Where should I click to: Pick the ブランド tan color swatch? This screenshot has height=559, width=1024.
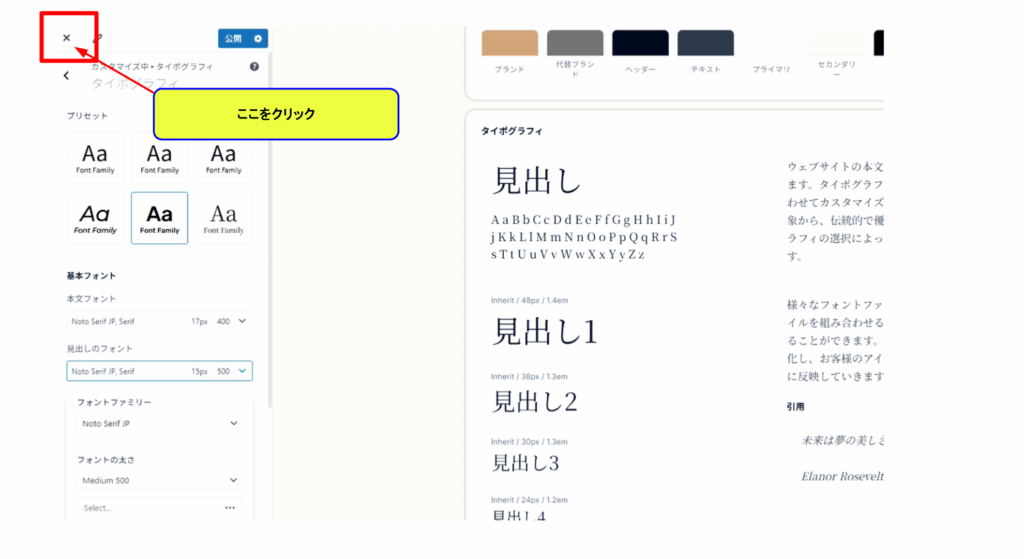[x=510, y=42]
